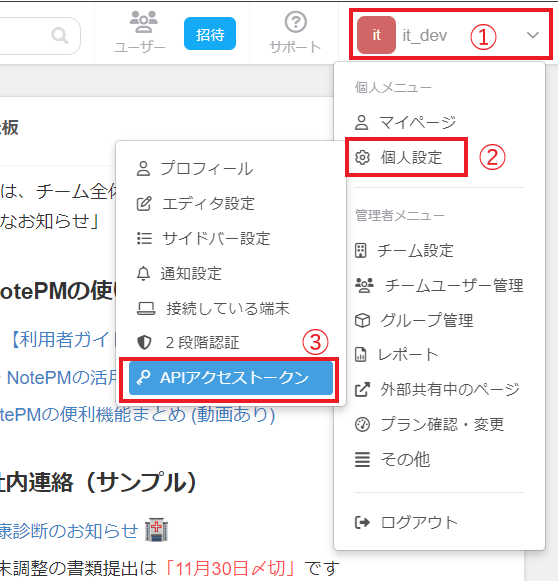
Task: Open the サポート help icon
Action: tap(295, 22)
